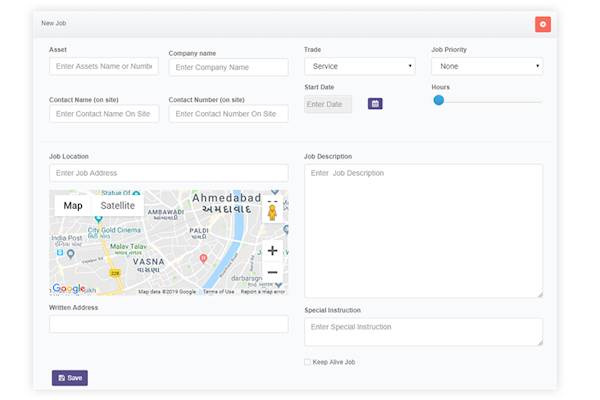Select the Street View pegman icon

coord(272,213)
